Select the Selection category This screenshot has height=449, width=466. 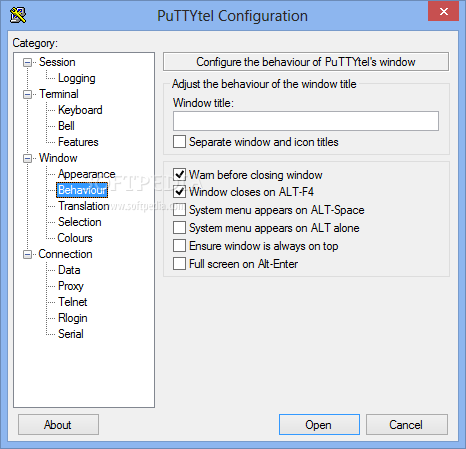click(x=79, y=222)
